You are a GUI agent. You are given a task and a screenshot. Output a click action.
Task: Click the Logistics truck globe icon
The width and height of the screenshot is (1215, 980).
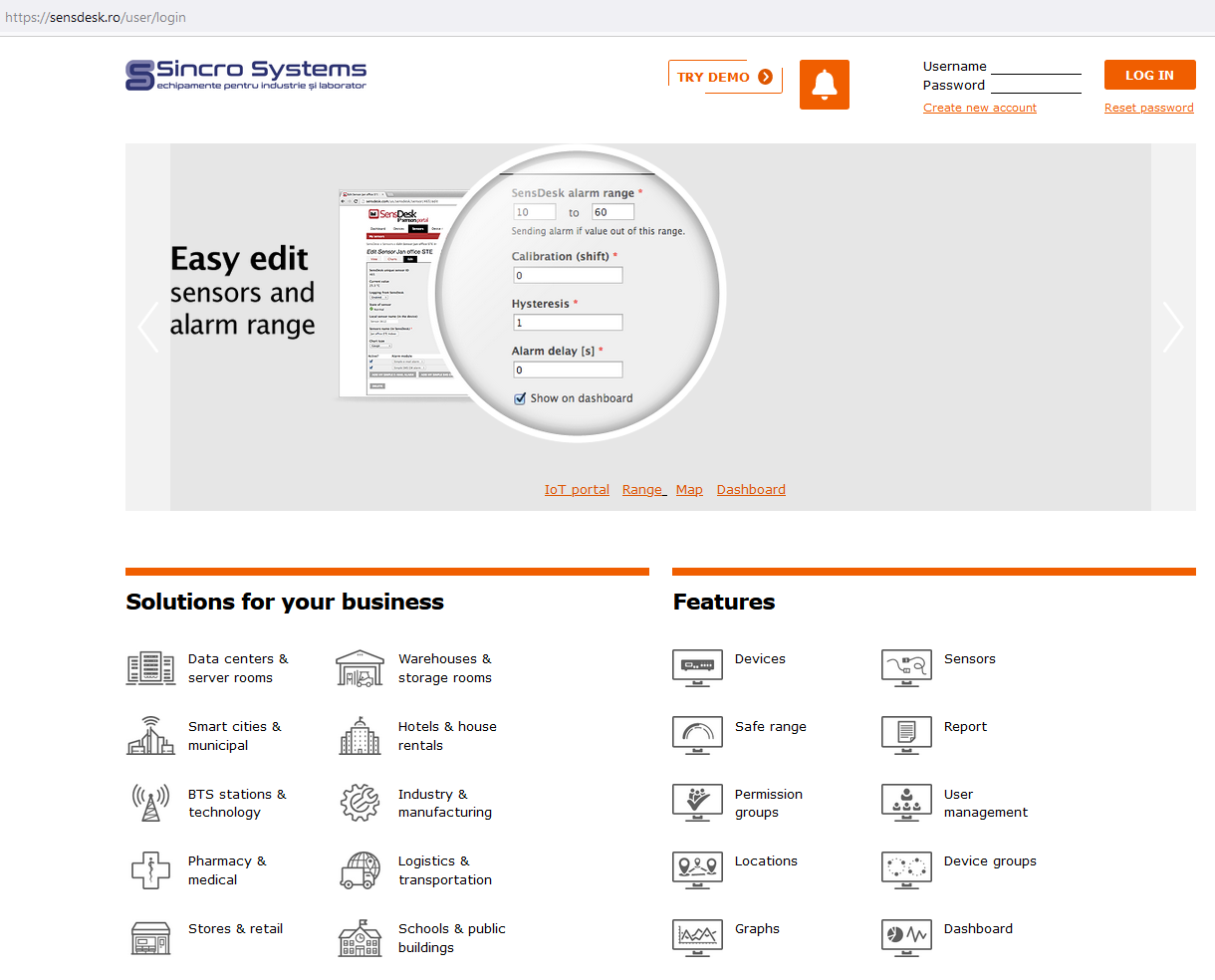pyautogui.click(x=360, y=869)
